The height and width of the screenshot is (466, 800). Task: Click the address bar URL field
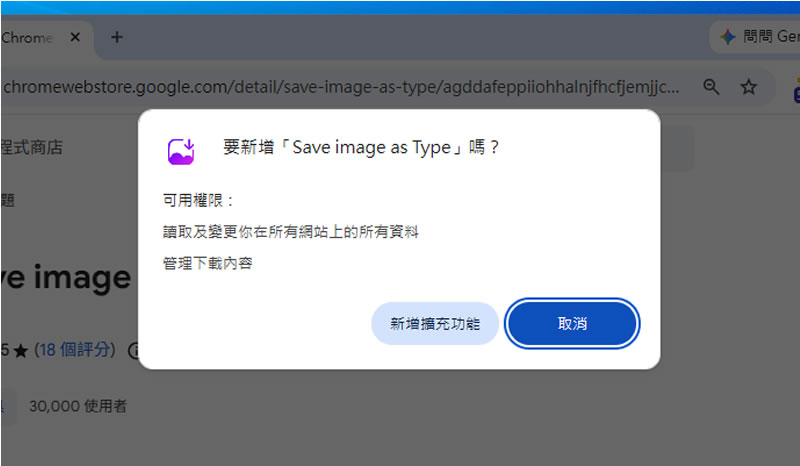341,87
